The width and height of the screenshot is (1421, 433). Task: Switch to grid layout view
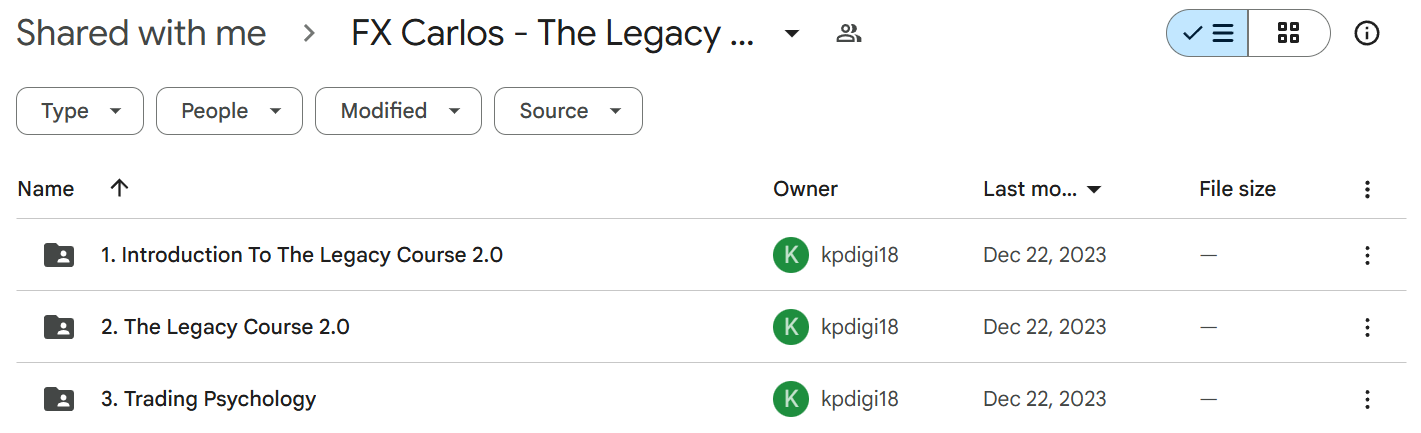click(1288, 34)
